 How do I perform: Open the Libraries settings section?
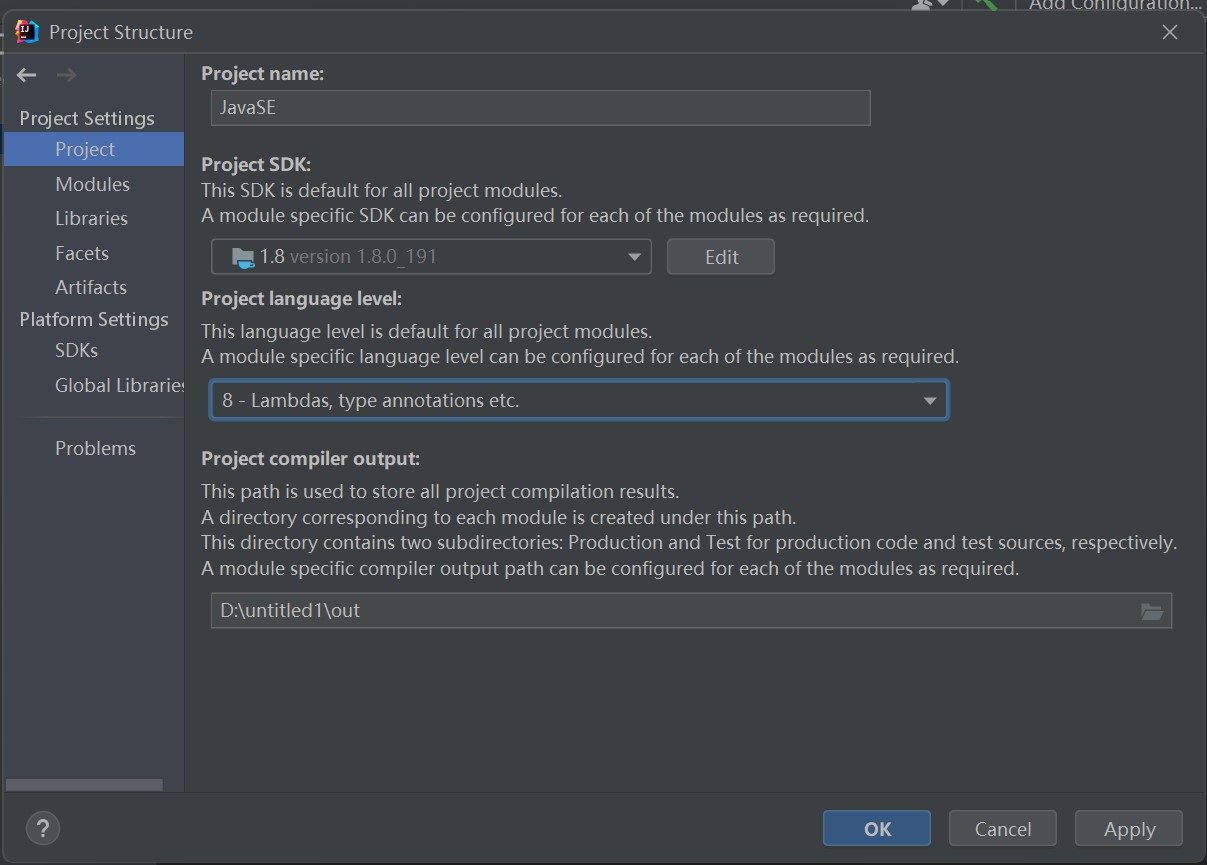pos(91,218)
